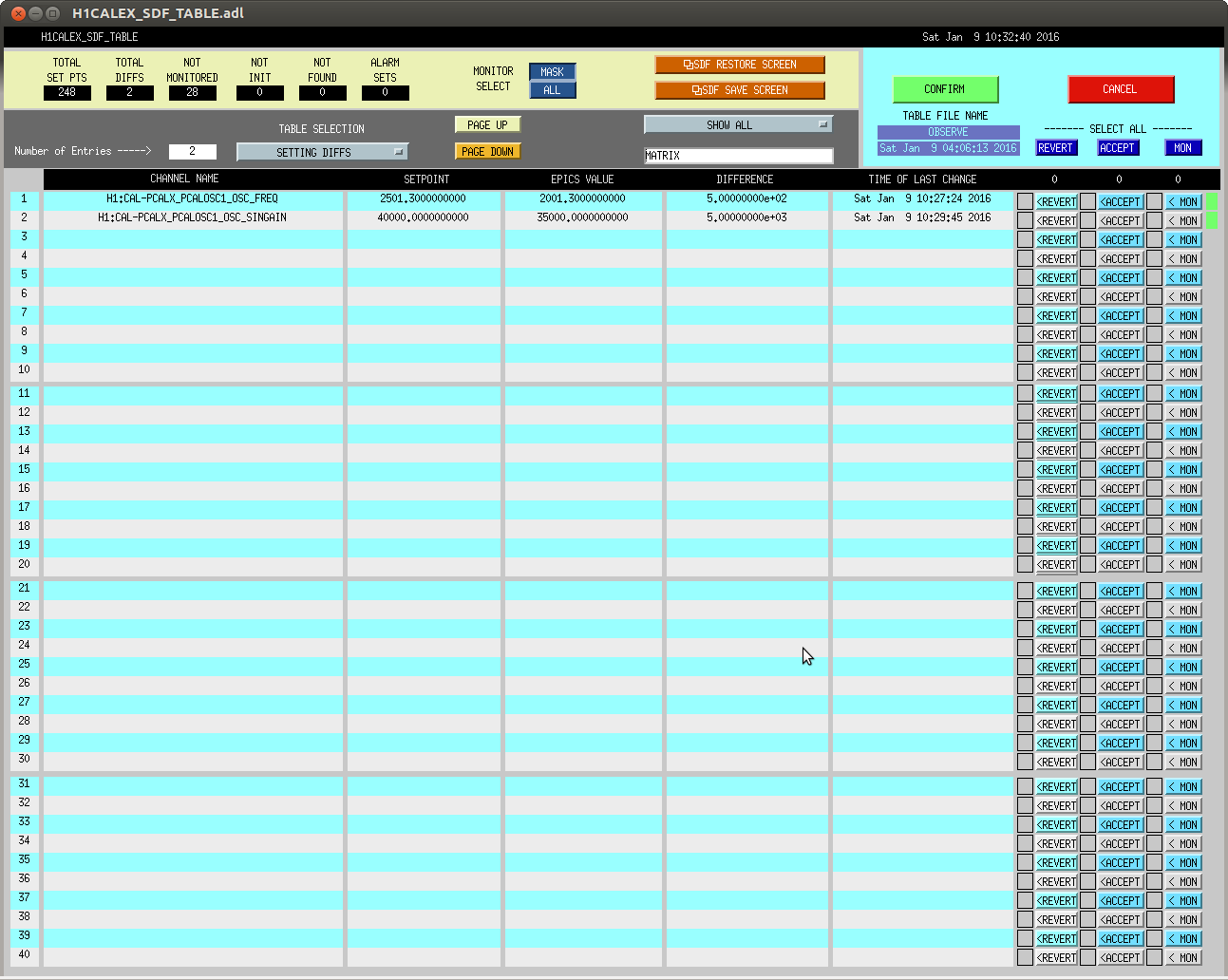Click MON under Select All
The image size is (1228, 980).
click(x=1182, y=148)
